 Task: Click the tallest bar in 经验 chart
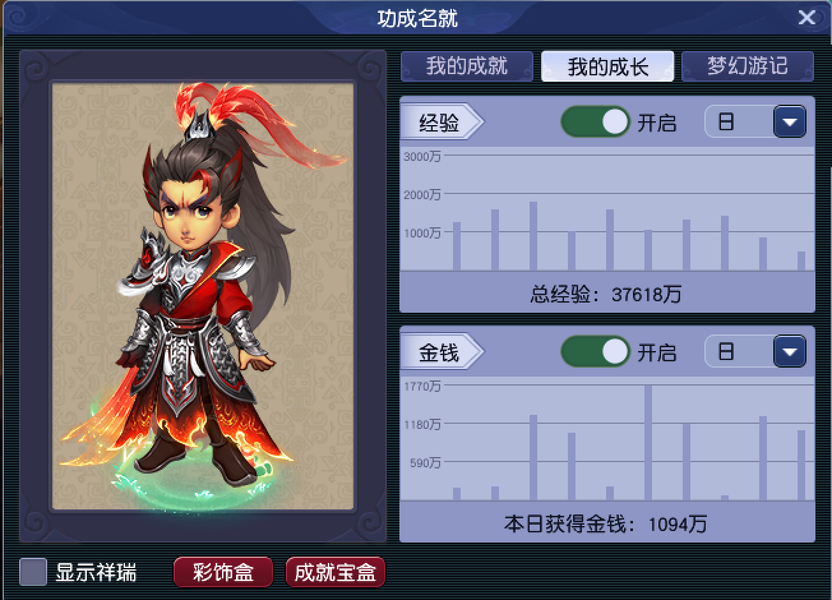click(x=533, y=236)
